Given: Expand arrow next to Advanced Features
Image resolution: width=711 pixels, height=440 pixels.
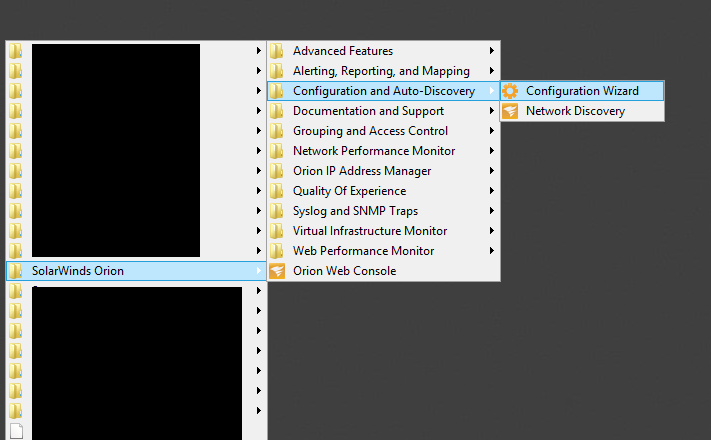Looking at the screenshot, I should 492,51.
